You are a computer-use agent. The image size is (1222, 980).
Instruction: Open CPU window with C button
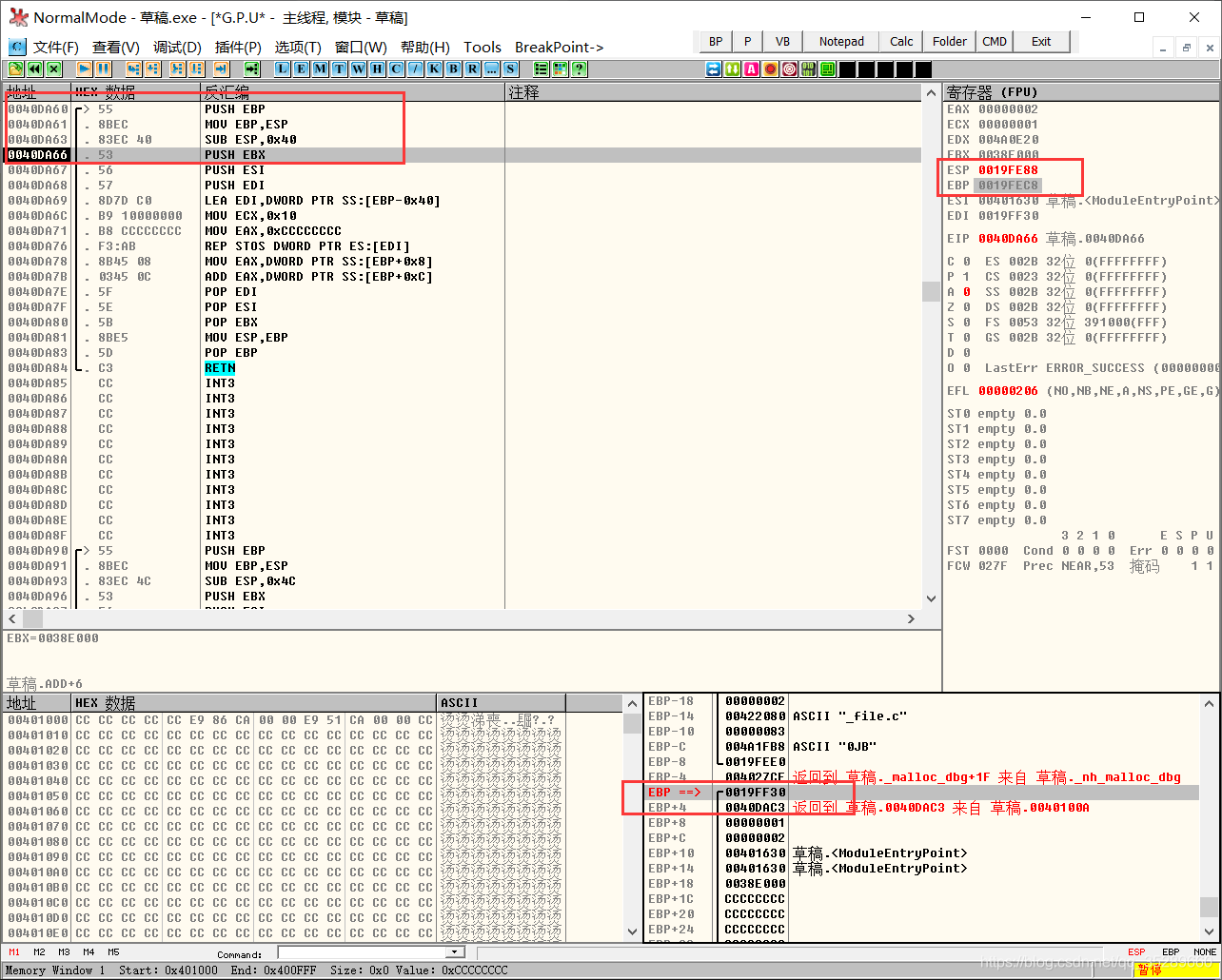(x=397, y=69)
